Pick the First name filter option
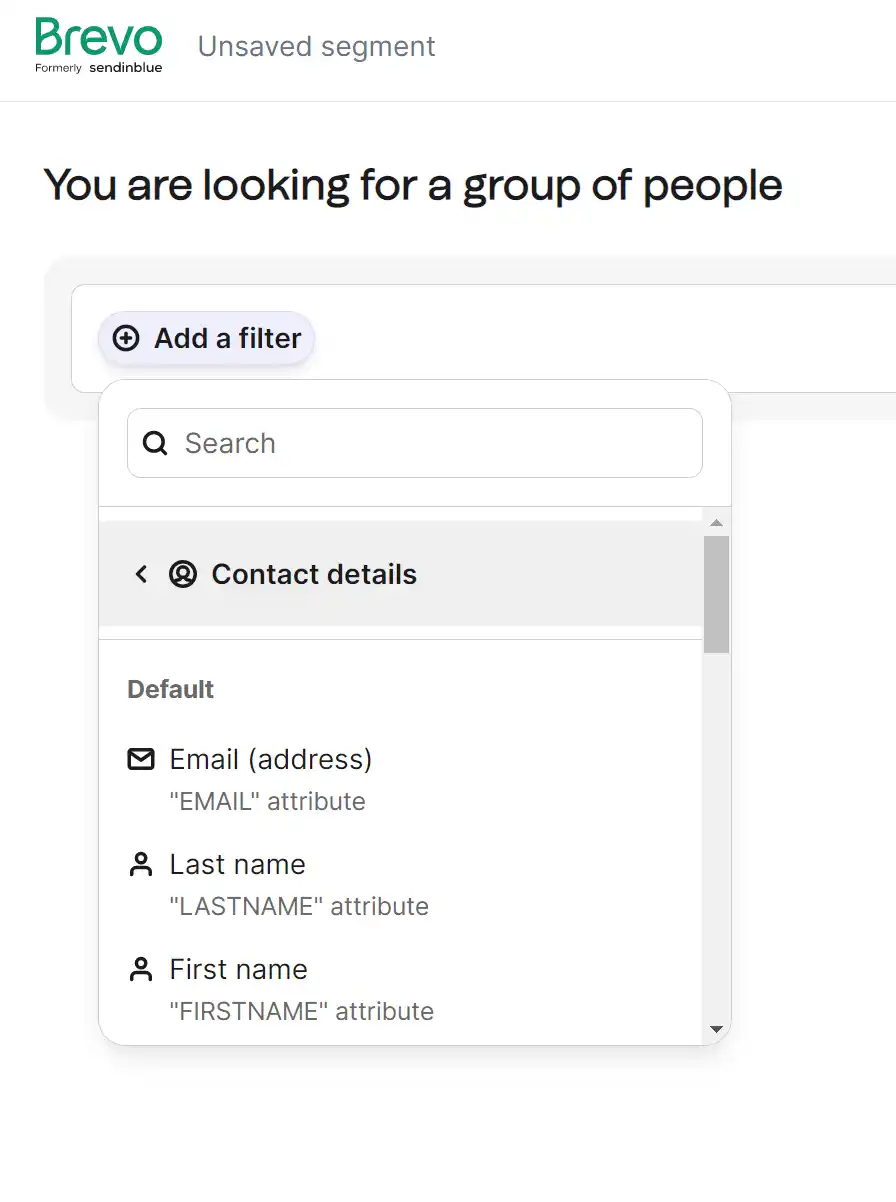Image resolution: width=896 pixels, height=1202 pixels. point(239,970)
